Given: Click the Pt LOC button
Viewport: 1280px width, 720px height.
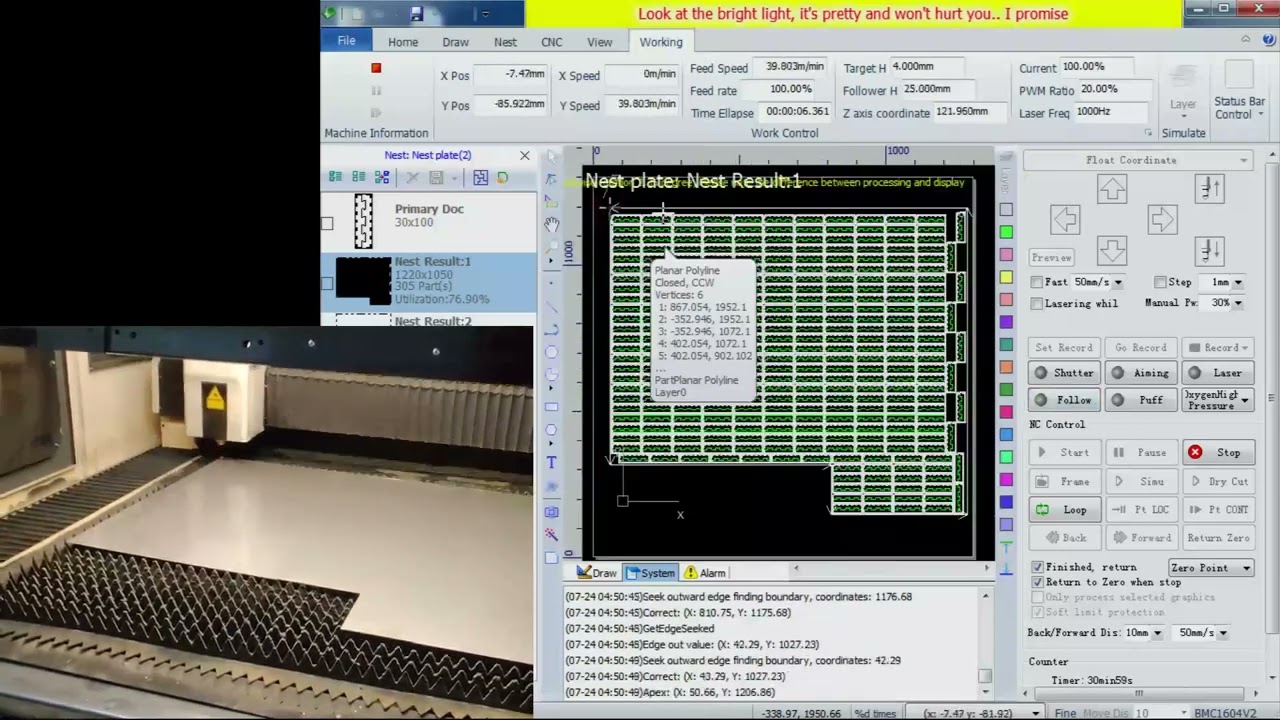Looking at the screenshot, I should click(1141, 510).
